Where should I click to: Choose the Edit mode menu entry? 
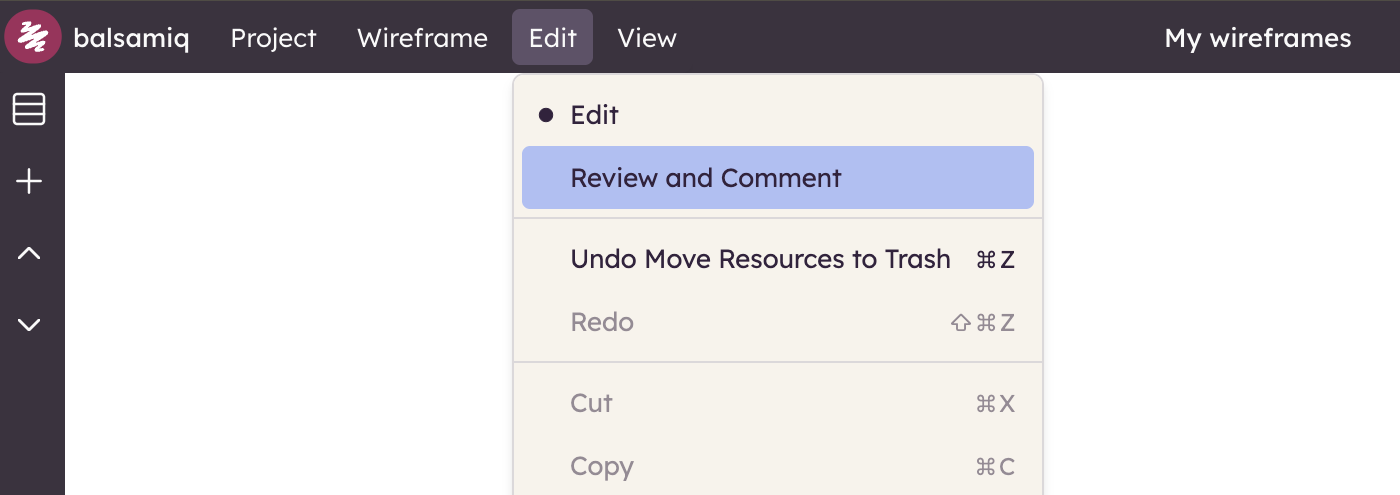(595, 115)
